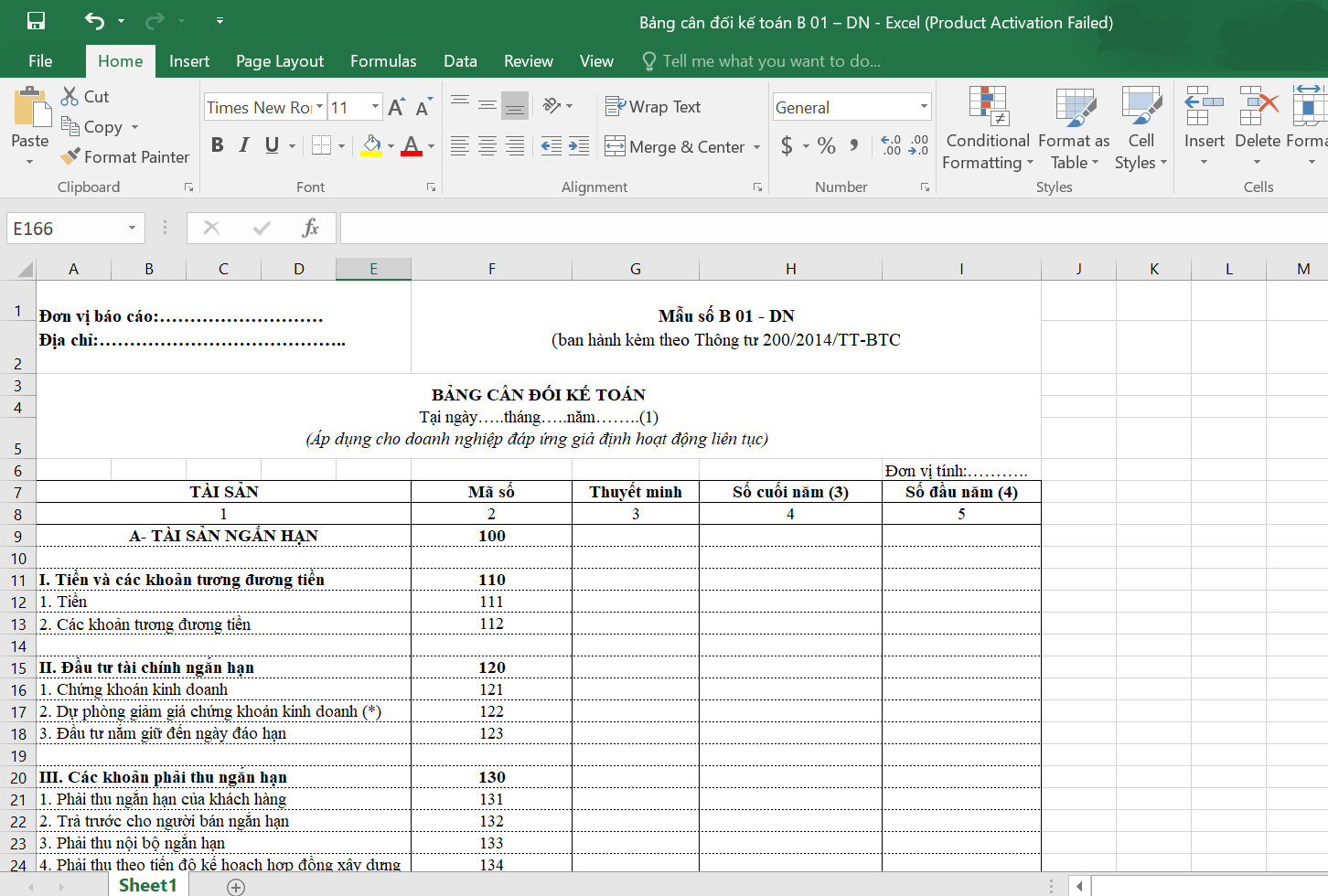
Task: Expand Merge & Center options arrow
Action: point(756,146)
